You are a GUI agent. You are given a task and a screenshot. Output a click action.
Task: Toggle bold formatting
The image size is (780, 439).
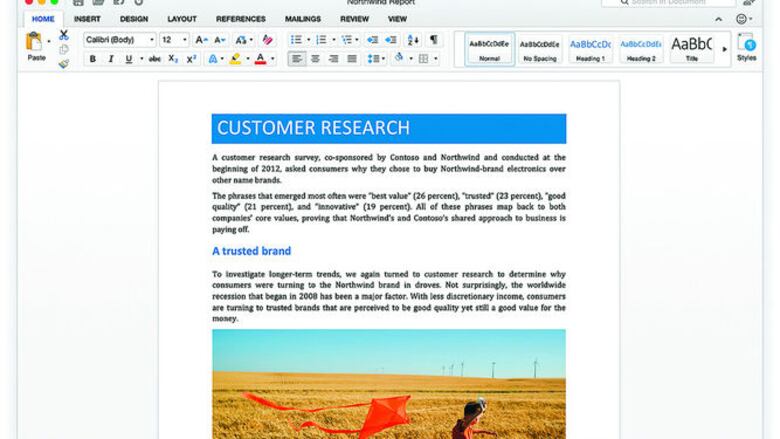pos(93,59)
